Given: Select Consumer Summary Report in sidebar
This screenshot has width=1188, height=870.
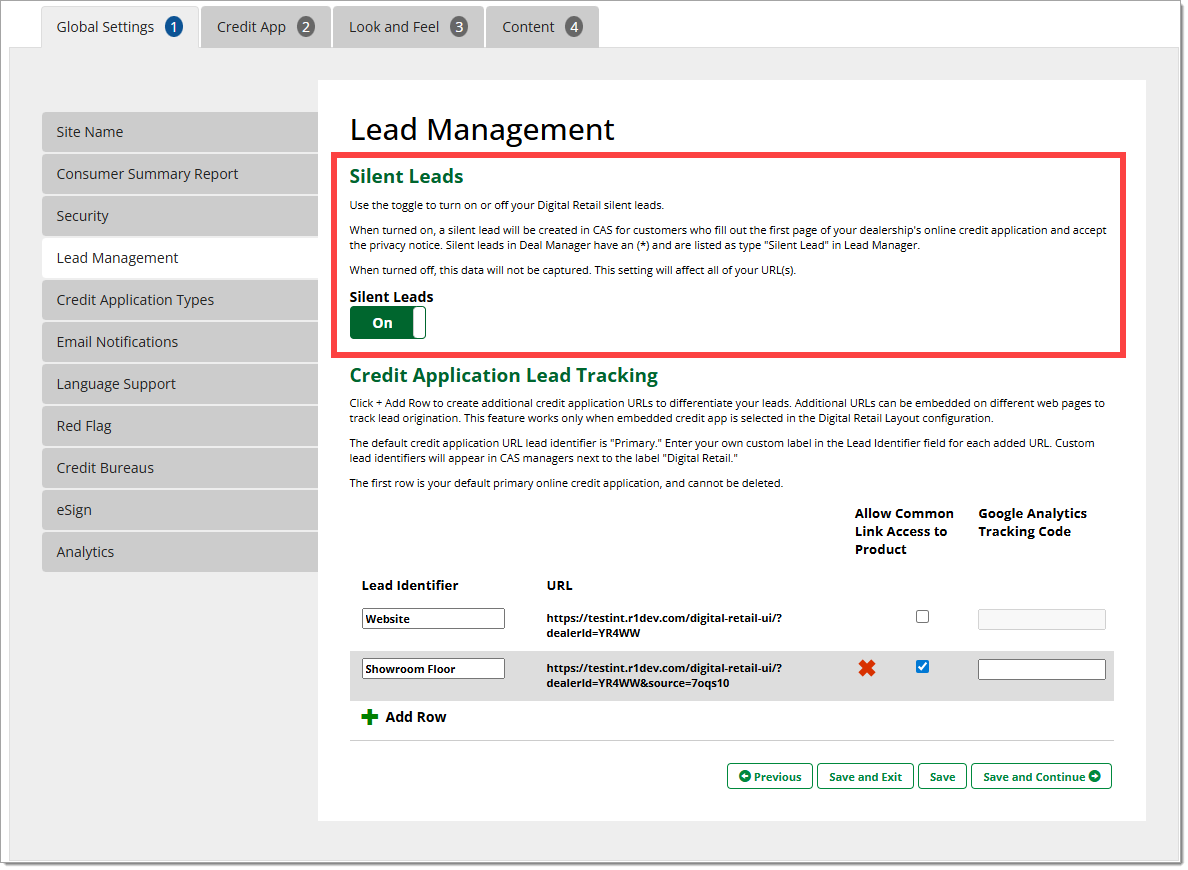Looking at the screenshot, I should tap(180, 174).
